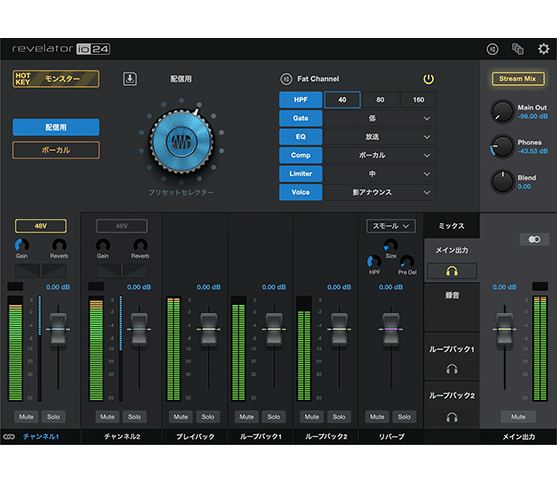This screenshot has width=557, height=483.
Task: Click the チャンネル1 volume fader
Action: (x=58, y=329)
